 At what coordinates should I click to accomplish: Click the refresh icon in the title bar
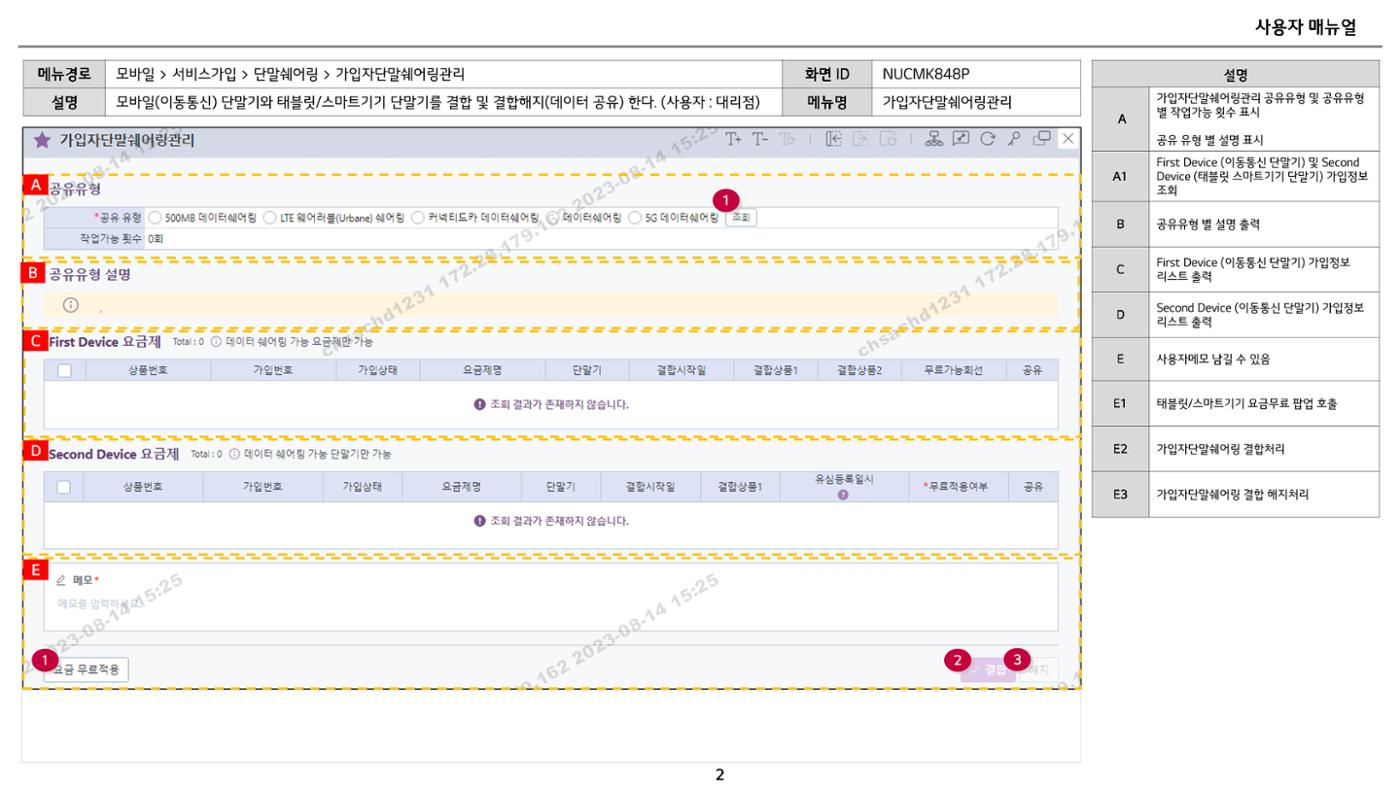(x=988, y=139)
